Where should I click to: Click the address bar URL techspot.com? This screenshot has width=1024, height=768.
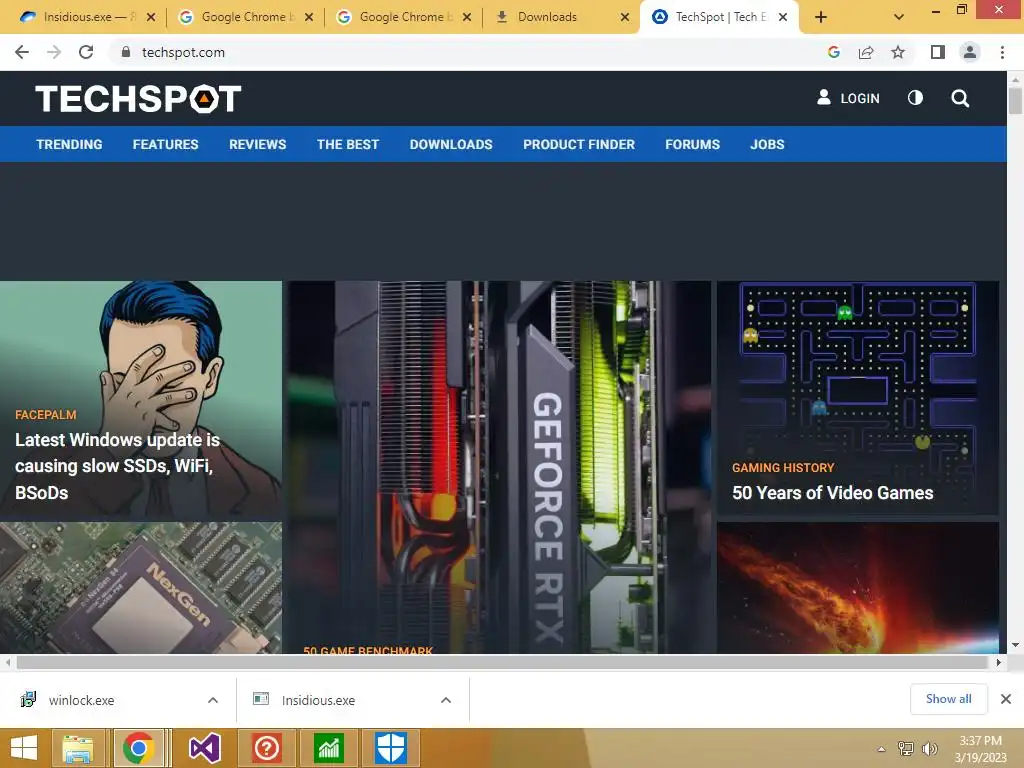point(184,52)
